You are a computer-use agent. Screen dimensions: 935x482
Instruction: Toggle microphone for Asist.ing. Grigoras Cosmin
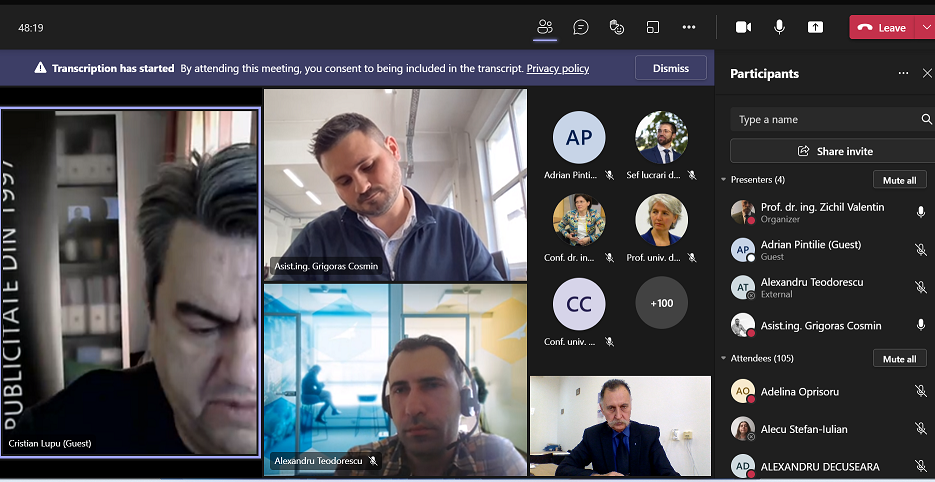920,325
